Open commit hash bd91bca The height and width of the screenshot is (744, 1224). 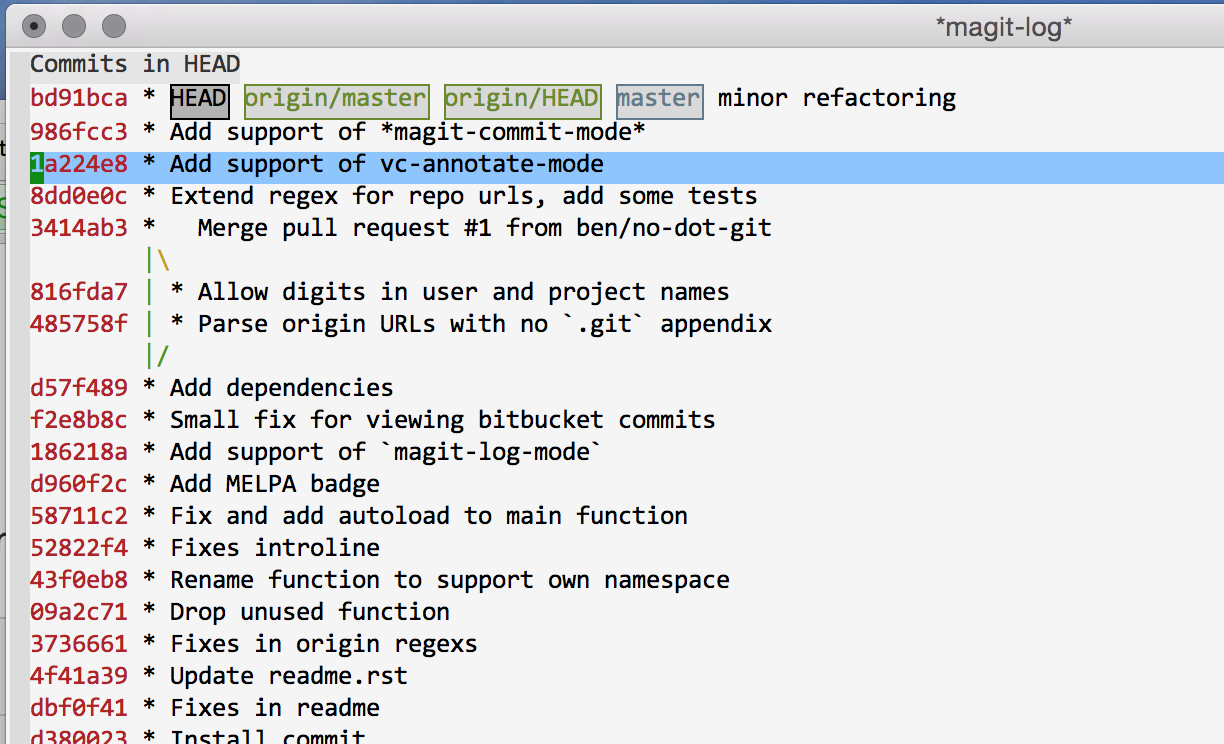coord(79,99)
